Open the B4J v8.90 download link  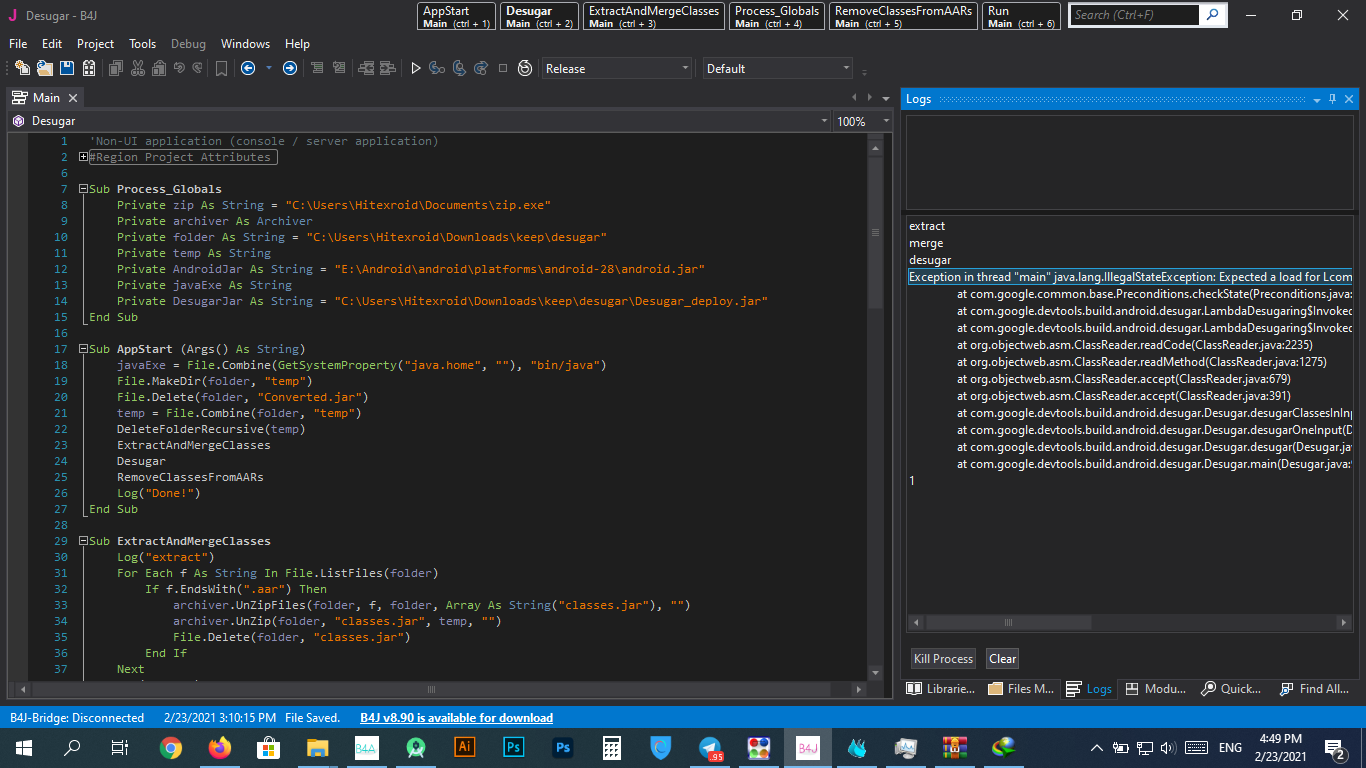[455, 717]
